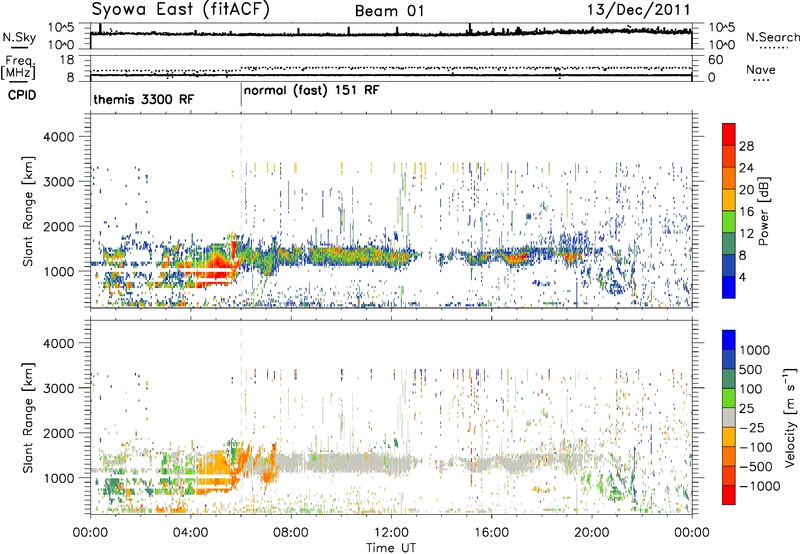Click the '16:00' time axis label
Viewport: 800px width, 554px height.
[491, 533]
